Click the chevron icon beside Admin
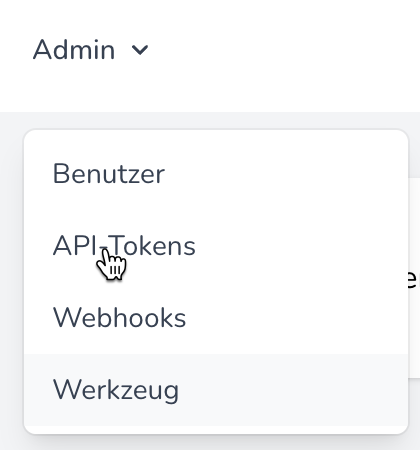Image resolution: width=420 pixels, height=450 pixels. (140, 50)
